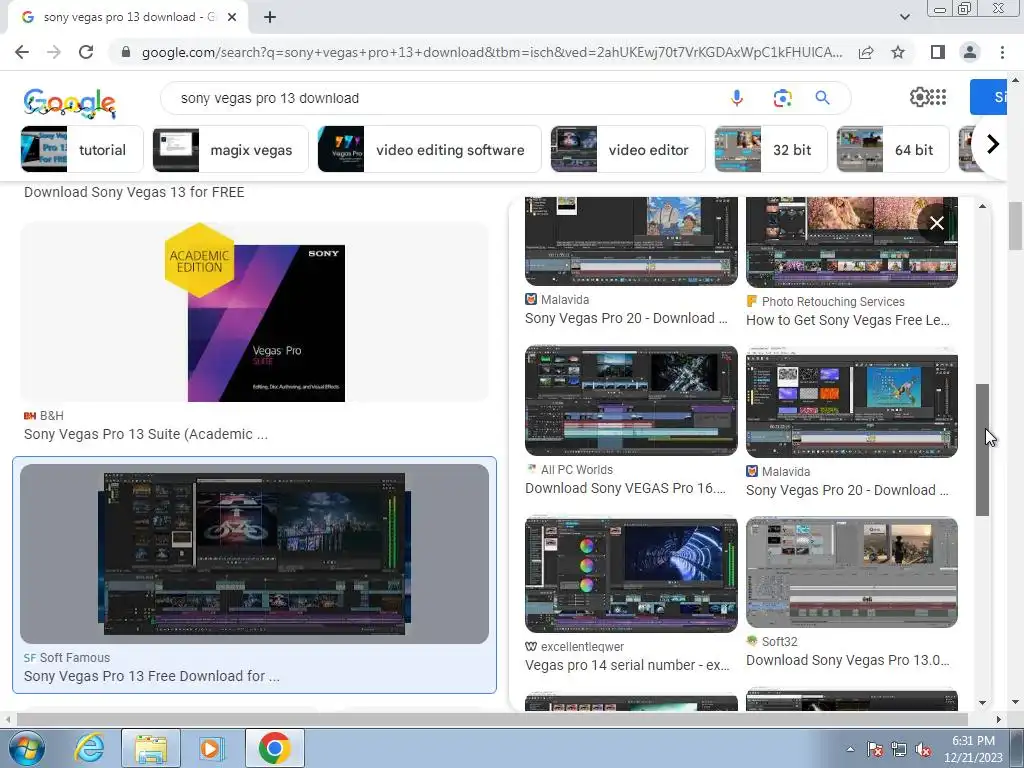Toggle the browser side panel
Viewport: 1024px width, 768px height.
click(x=938, y=52)
